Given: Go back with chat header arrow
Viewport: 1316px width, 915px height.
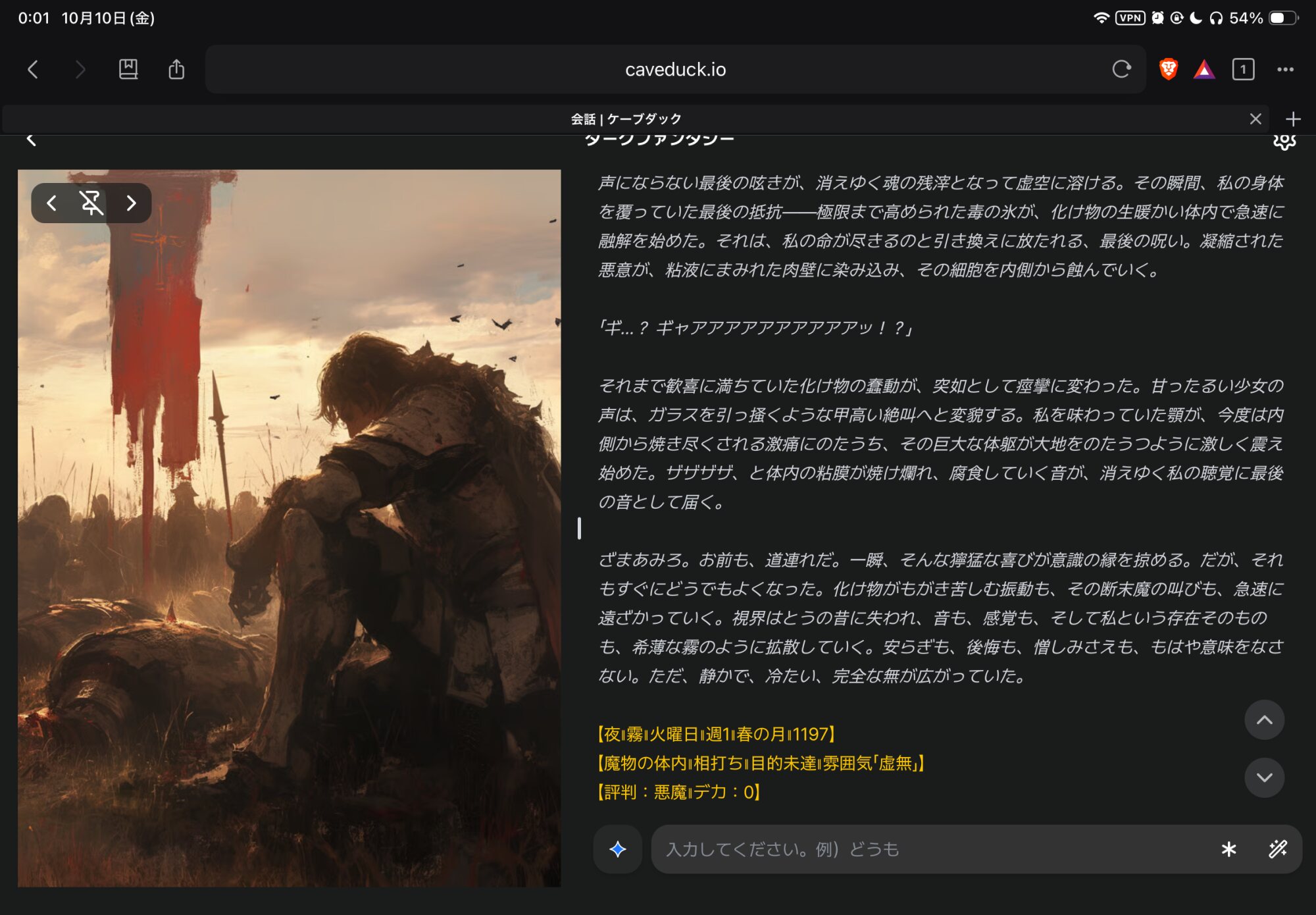Looking at the screenshot, I should pos(31,140).
